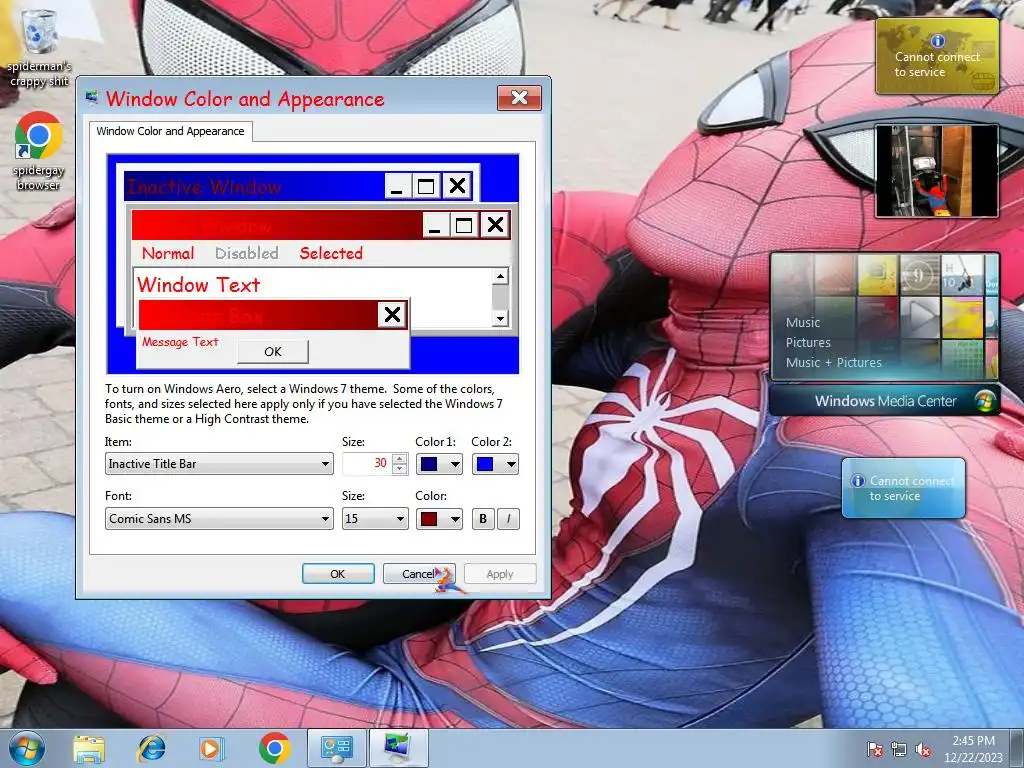Select Music in the Media Center gadget

(803, 323)
